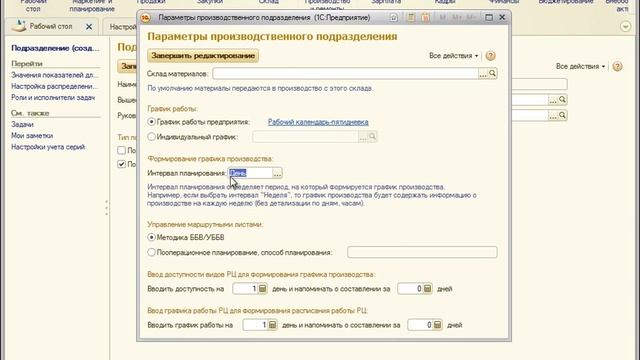
Task: Click Вводить доступность на number field
Action: [245, 289]
